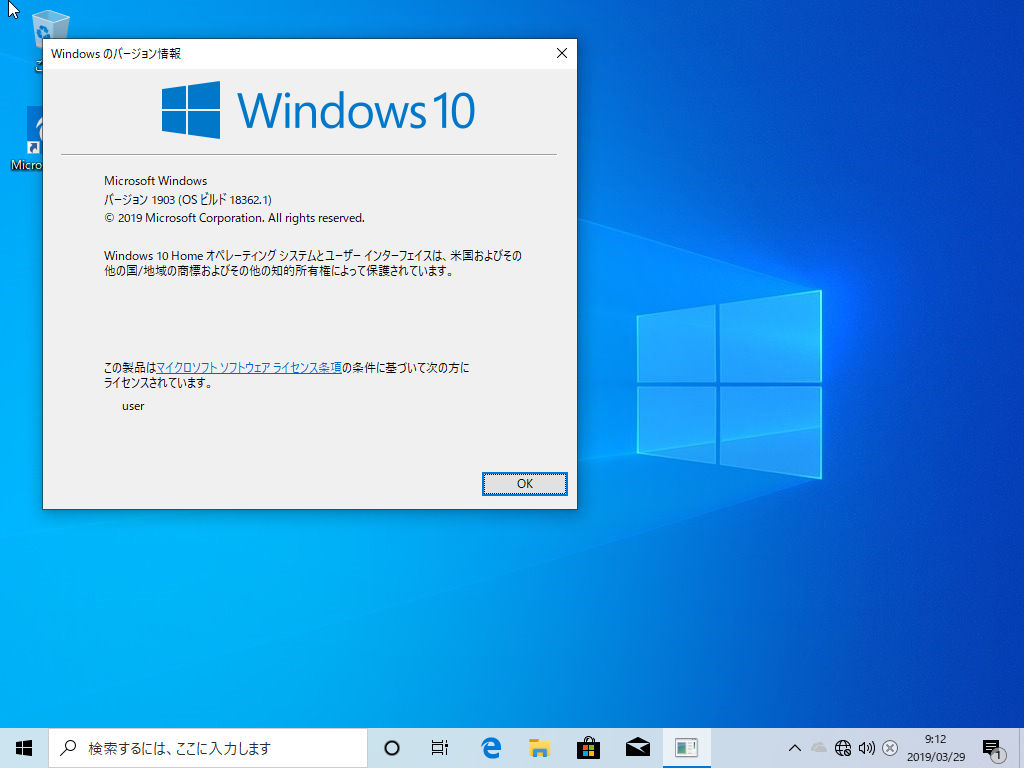Viewport: 1024px width, 768px height.
Task: Click the version 1903 build 18362.1 text
Action: tap(188, 200)
